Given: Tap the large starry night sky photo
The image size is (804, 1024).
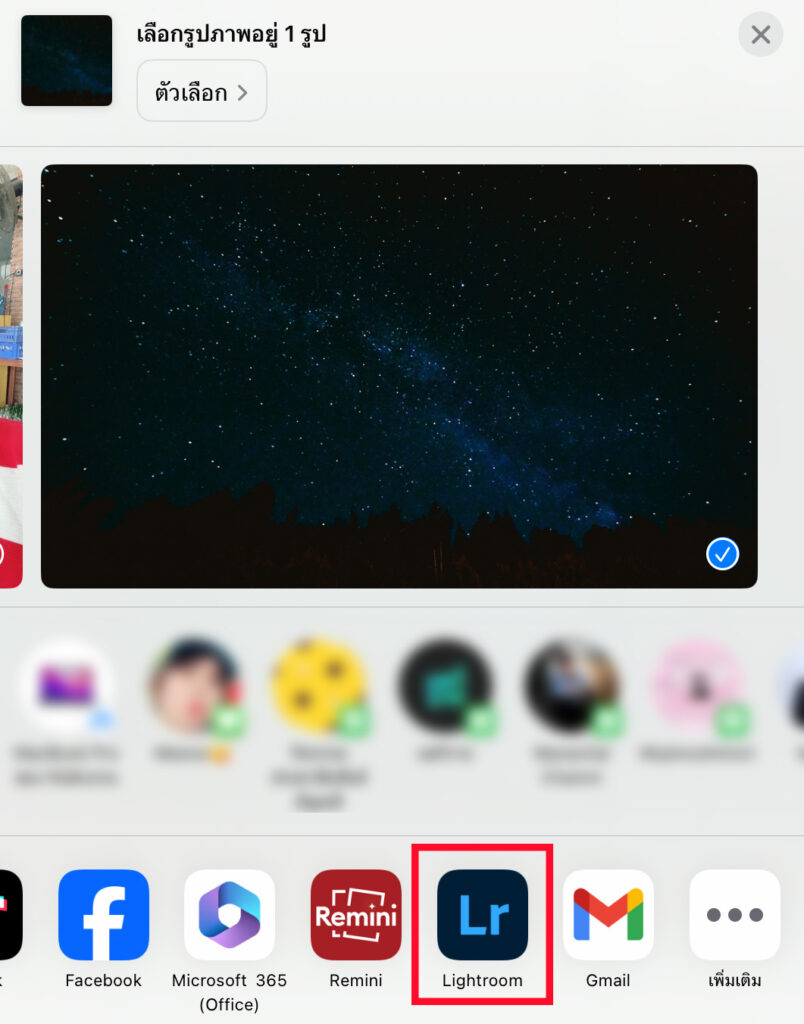Looking at the screenshot, I should pyautogui.click(x=398, y=375).
